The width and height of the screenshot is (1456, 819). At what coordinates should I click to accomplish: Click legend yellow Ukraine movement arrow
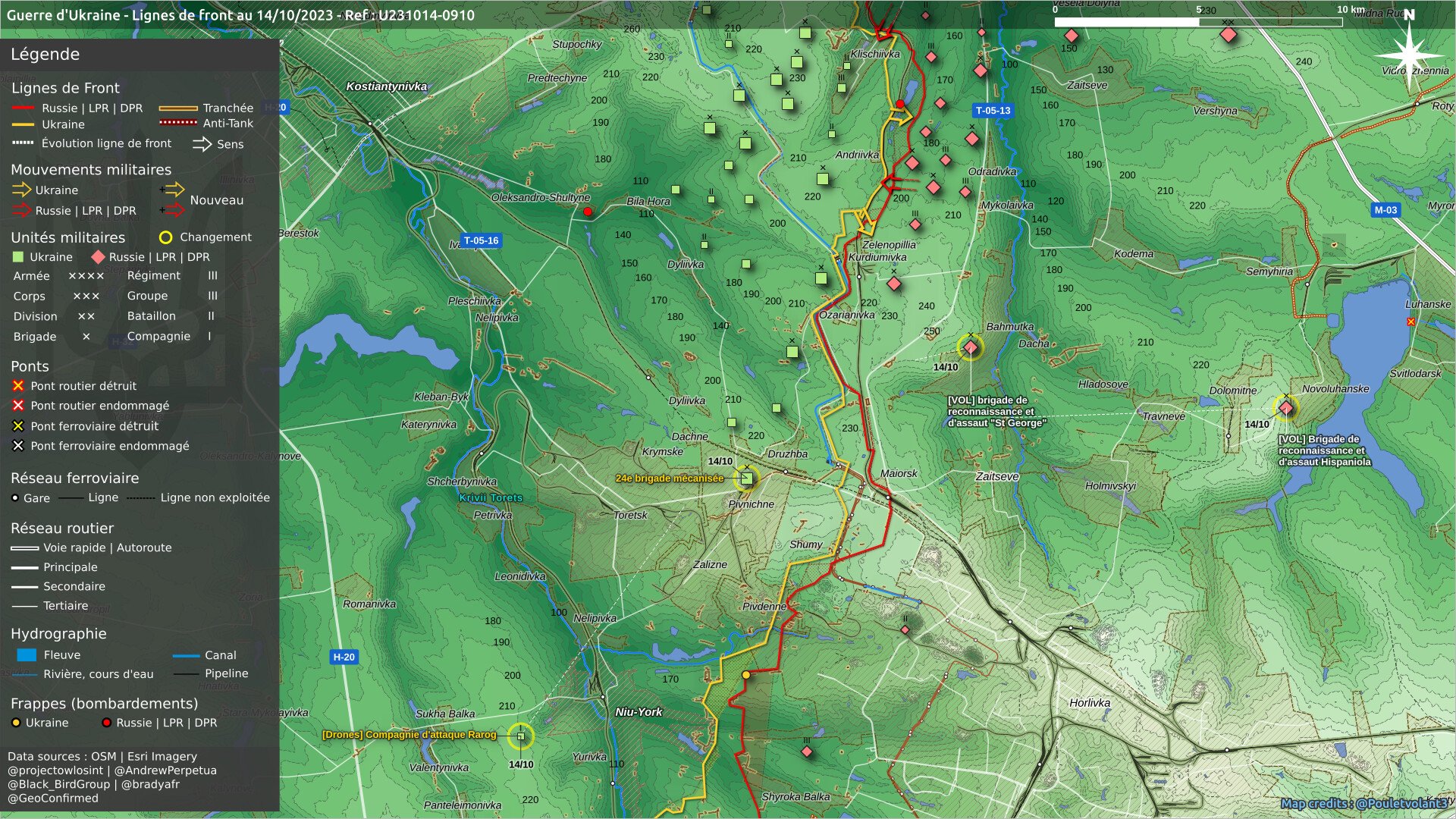[x=21, y=190]
